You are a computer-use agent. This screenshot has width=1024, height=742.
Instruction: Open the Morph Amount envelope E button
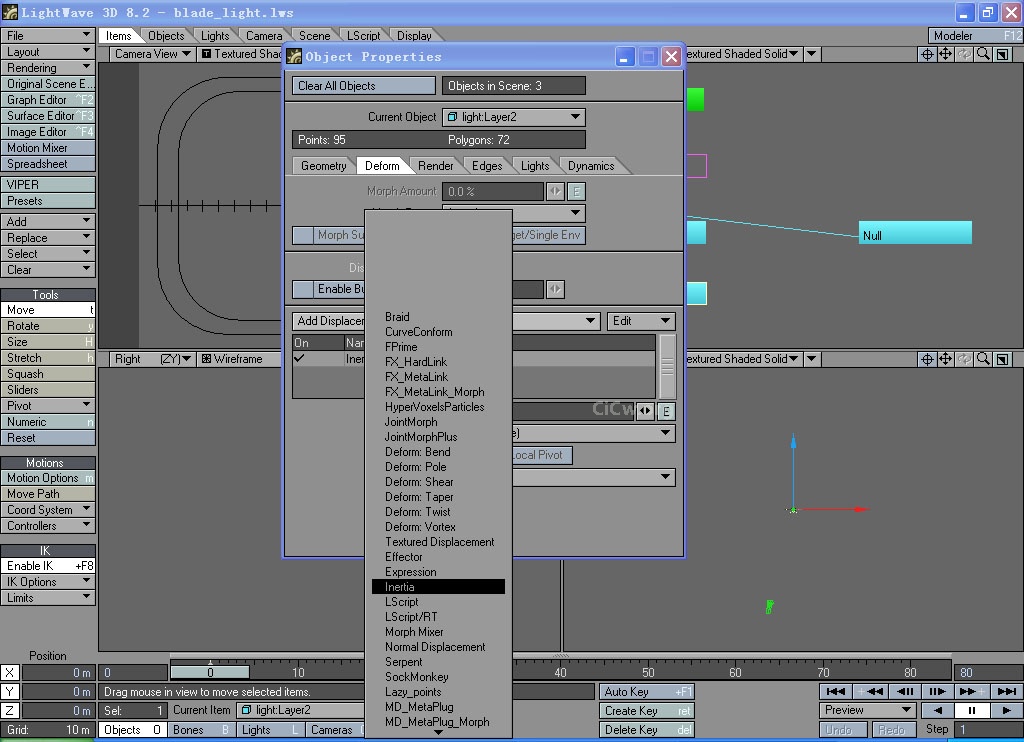pos(575,191)
